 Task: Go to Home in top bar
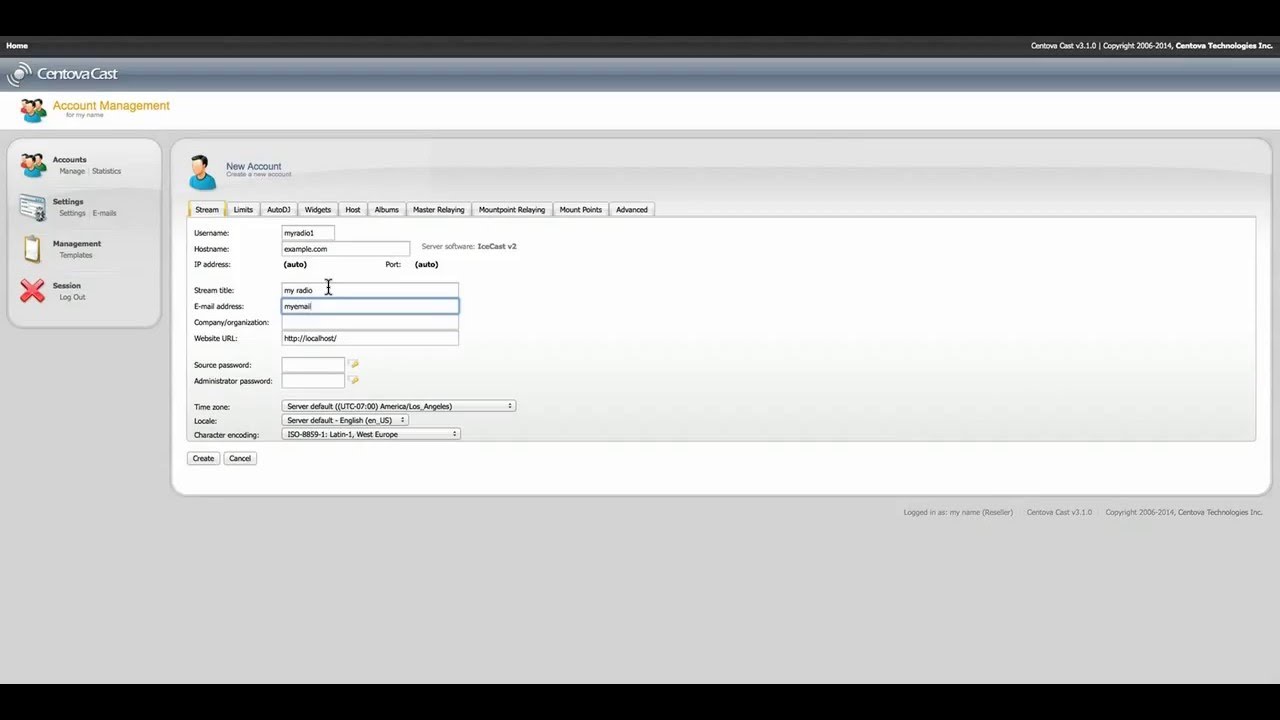[17, 46]
